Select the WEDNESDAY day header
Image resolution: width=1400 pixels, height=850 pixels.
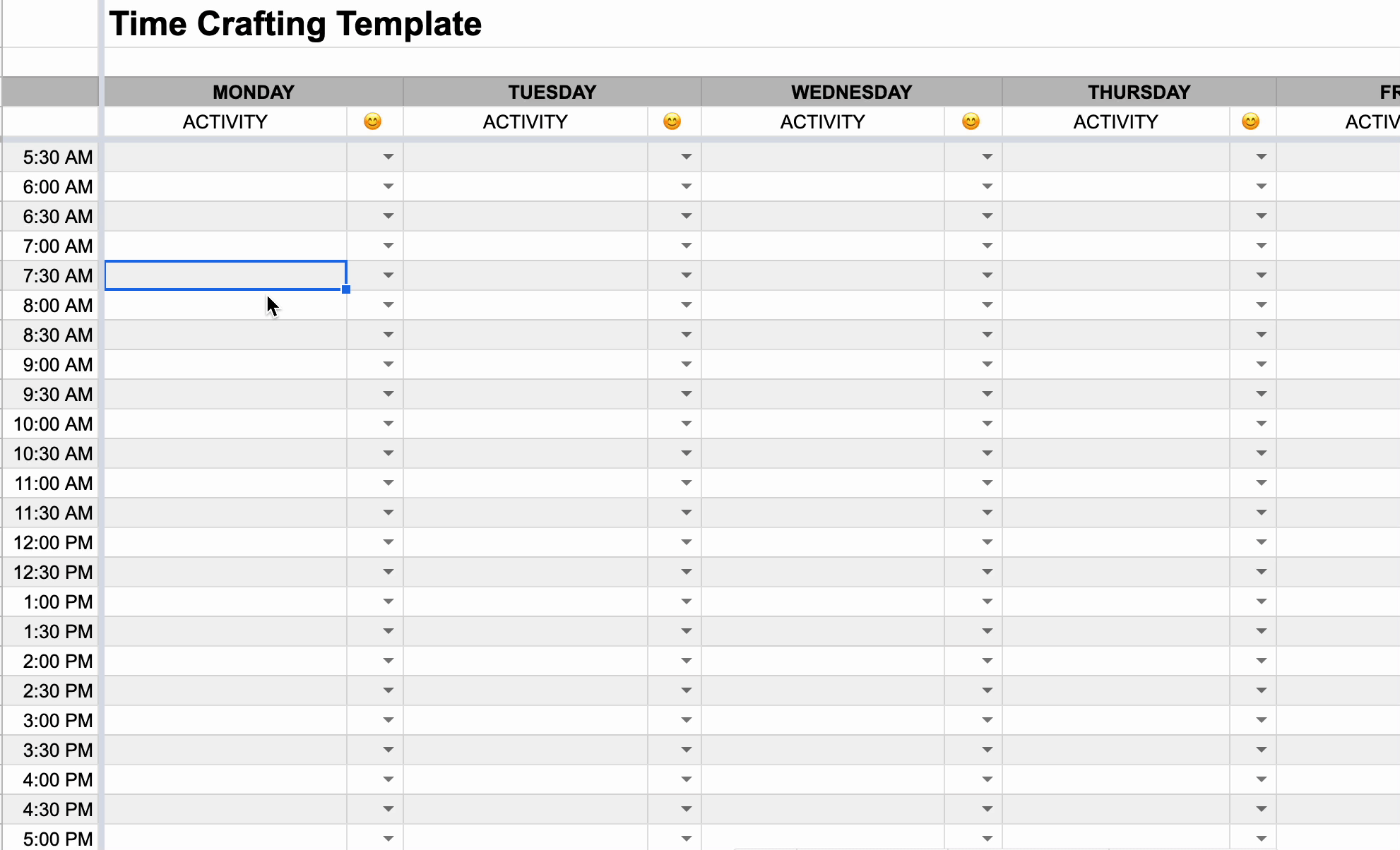click(851, 92)
